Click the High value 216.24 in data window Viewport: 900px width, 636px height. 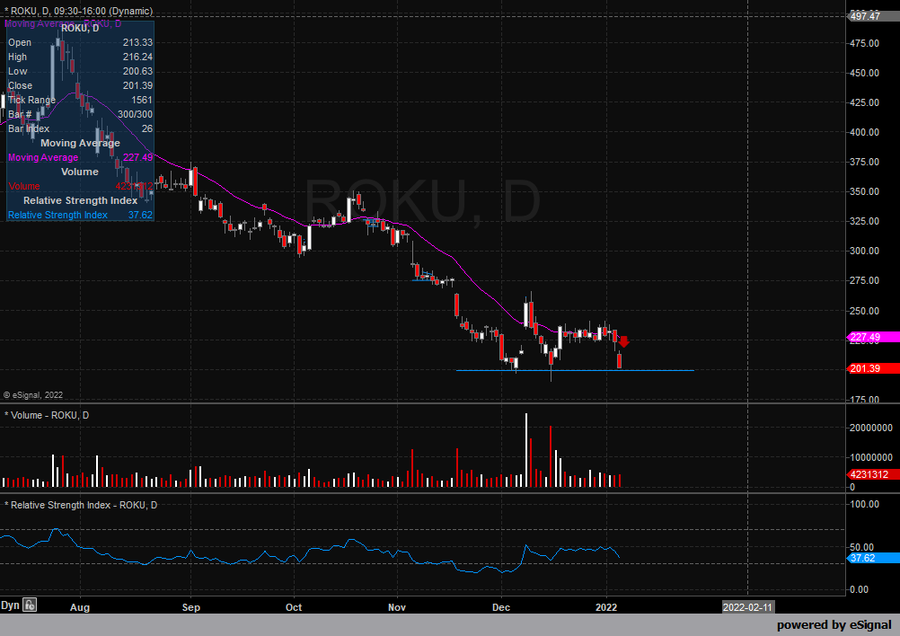(138, 57)
